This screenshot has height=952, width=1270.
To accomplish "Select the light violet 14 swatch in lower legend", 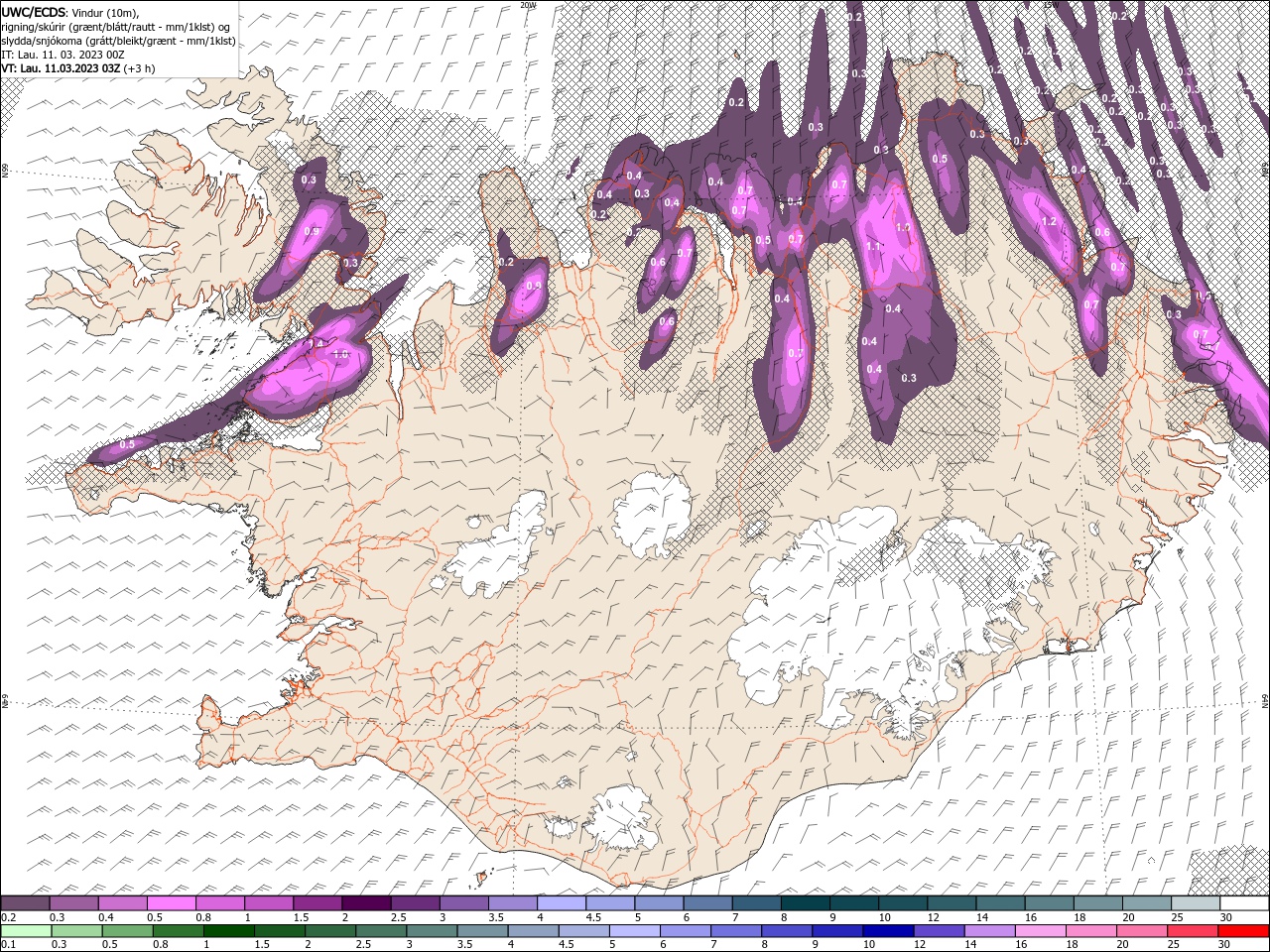I will coord(989,931).
